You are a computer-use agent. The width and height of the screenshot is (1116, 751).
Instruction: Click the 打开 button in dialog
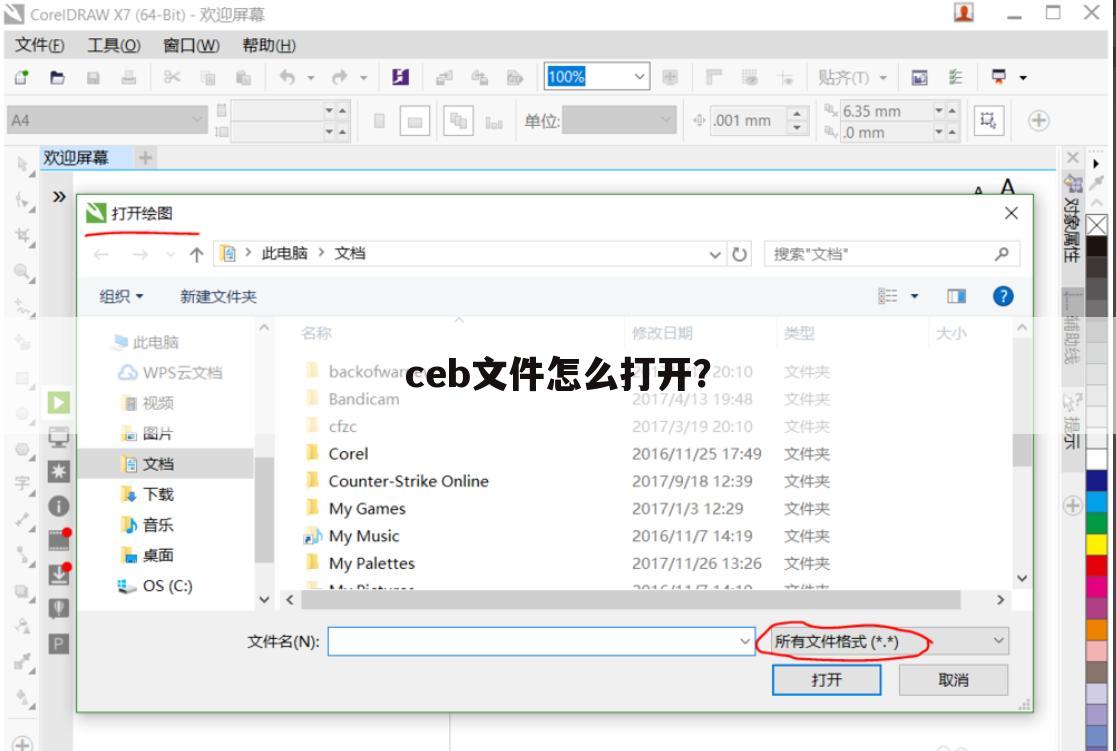(x=826, y=680)
